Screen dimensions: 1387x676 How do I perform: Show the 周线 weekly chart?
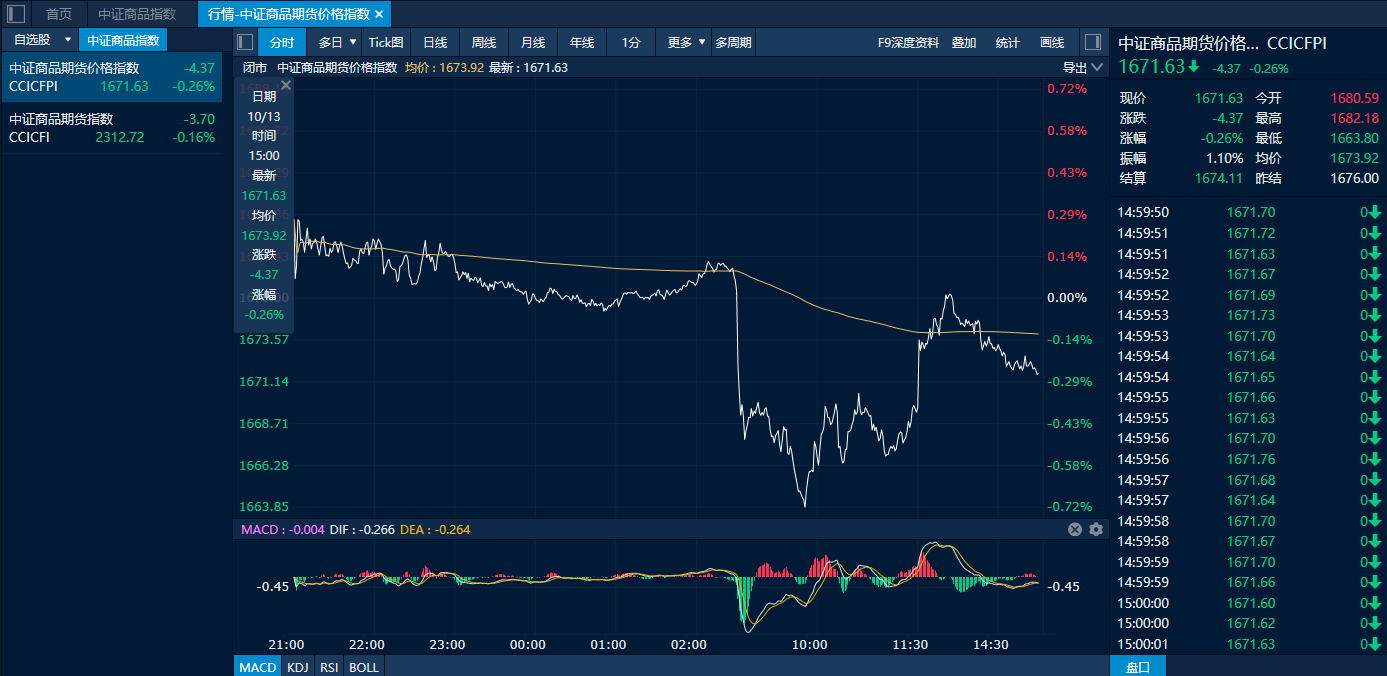[484, 42]
